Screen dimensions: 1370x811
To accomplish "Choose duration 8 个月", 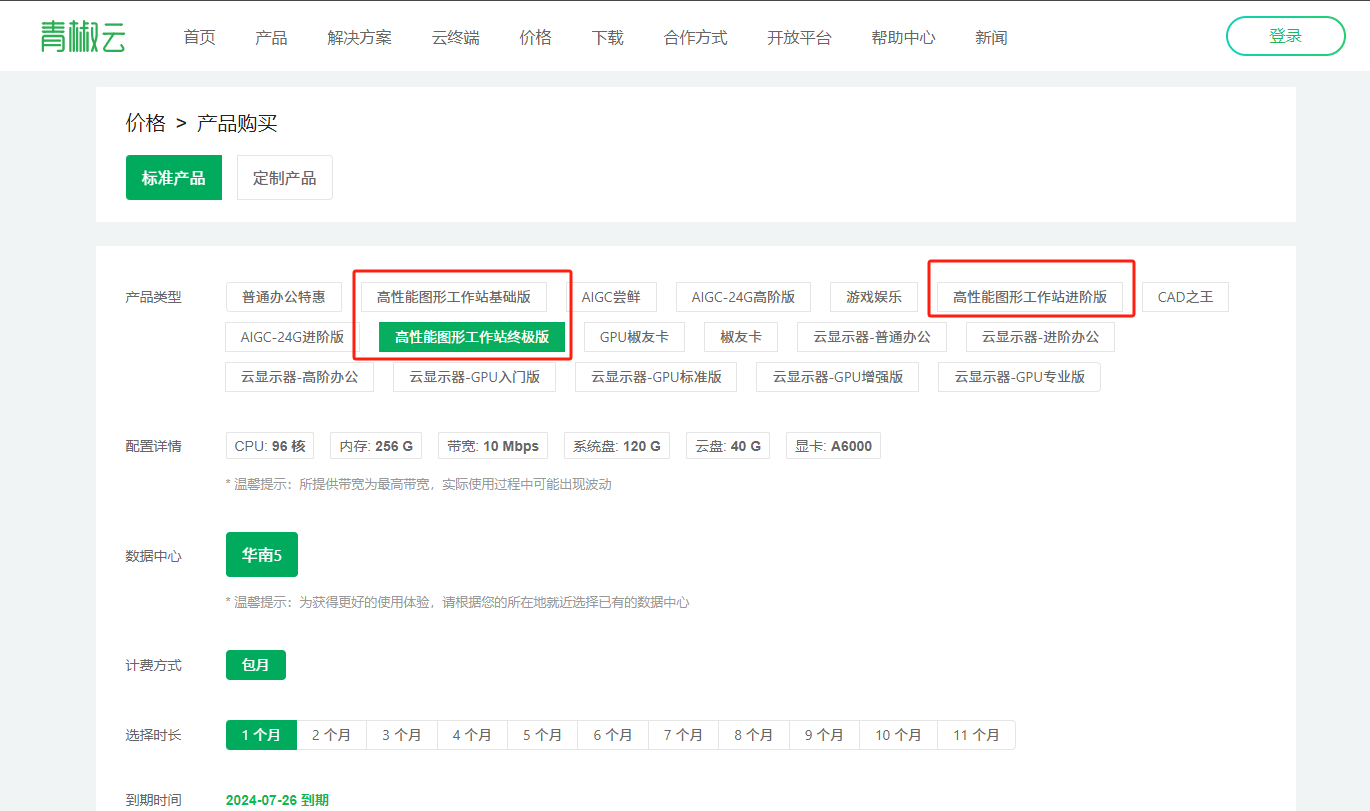I will (754, 735).
